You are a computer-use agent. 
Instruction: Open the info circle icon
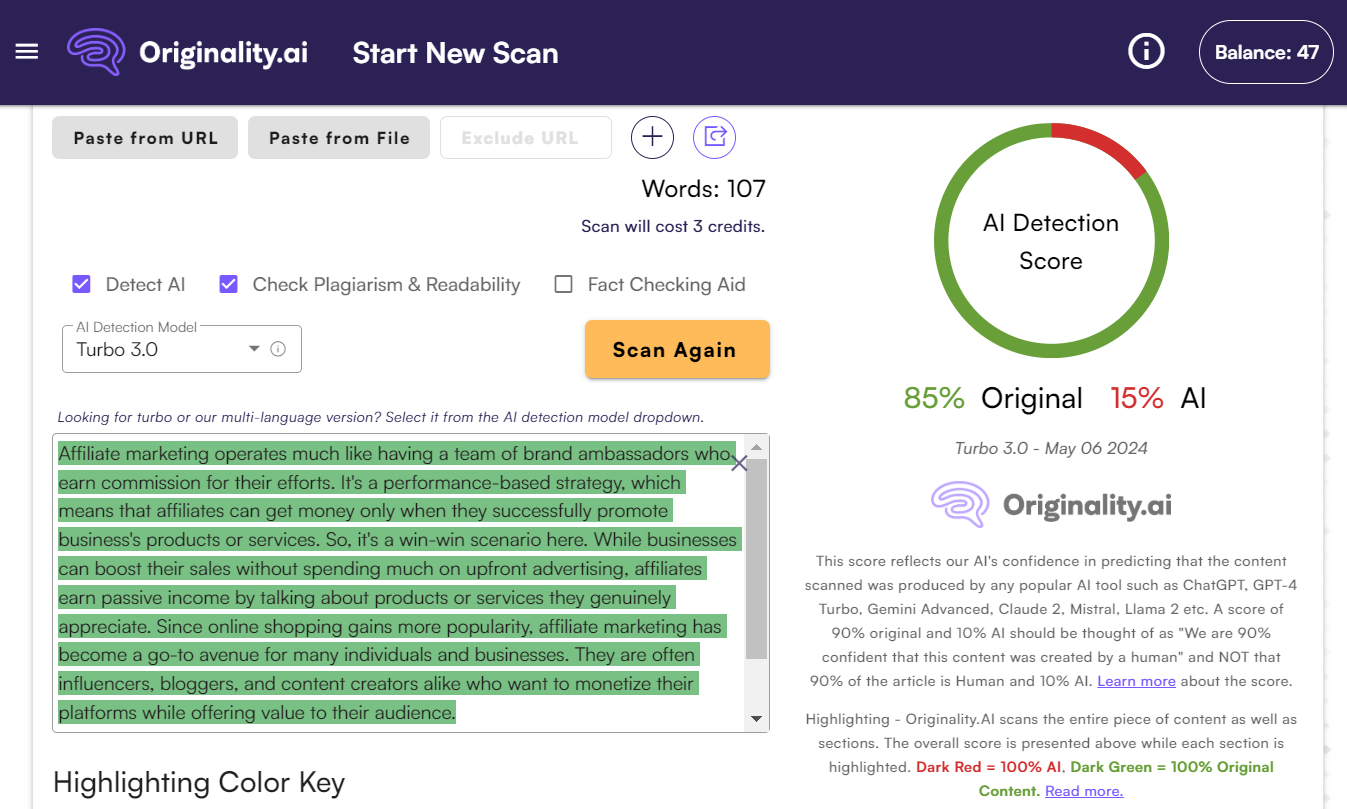[1146, 51]
